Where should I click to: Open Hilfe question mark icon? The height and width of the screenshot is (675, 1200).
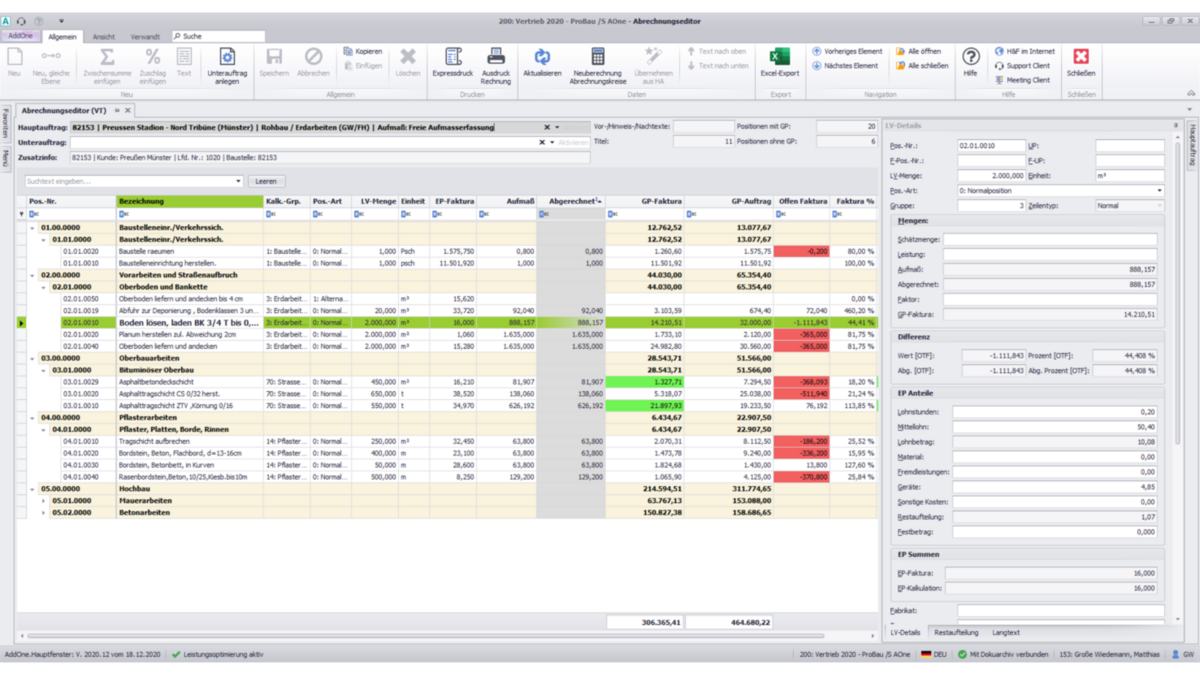coord(971,58)
